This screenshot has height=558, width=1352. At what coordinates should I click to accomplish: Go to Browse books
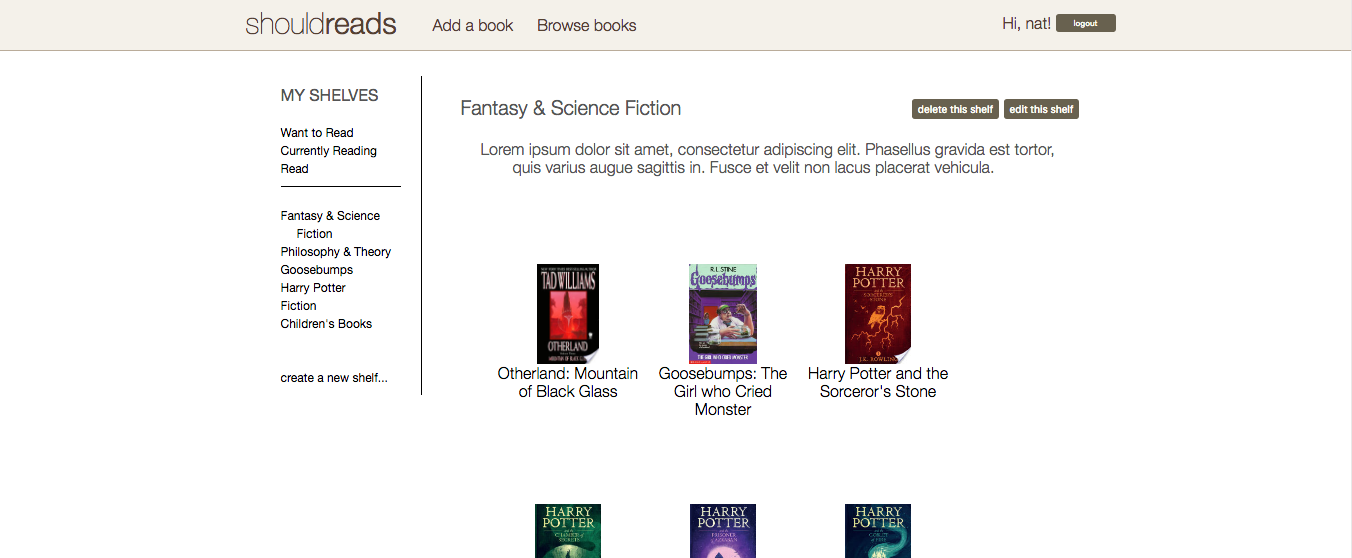587,26
